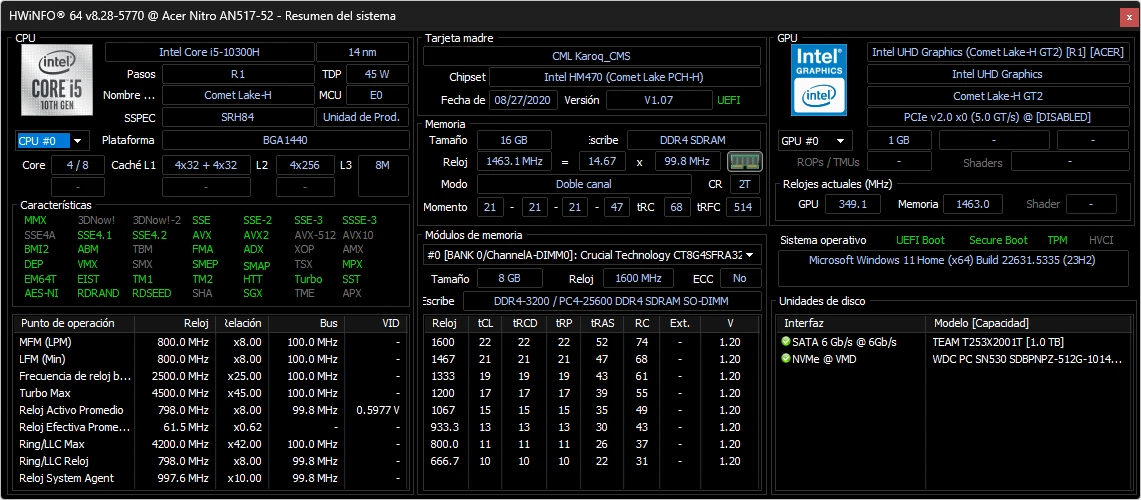Click the memory clock 1463.1 MHz field

point(514,162)
